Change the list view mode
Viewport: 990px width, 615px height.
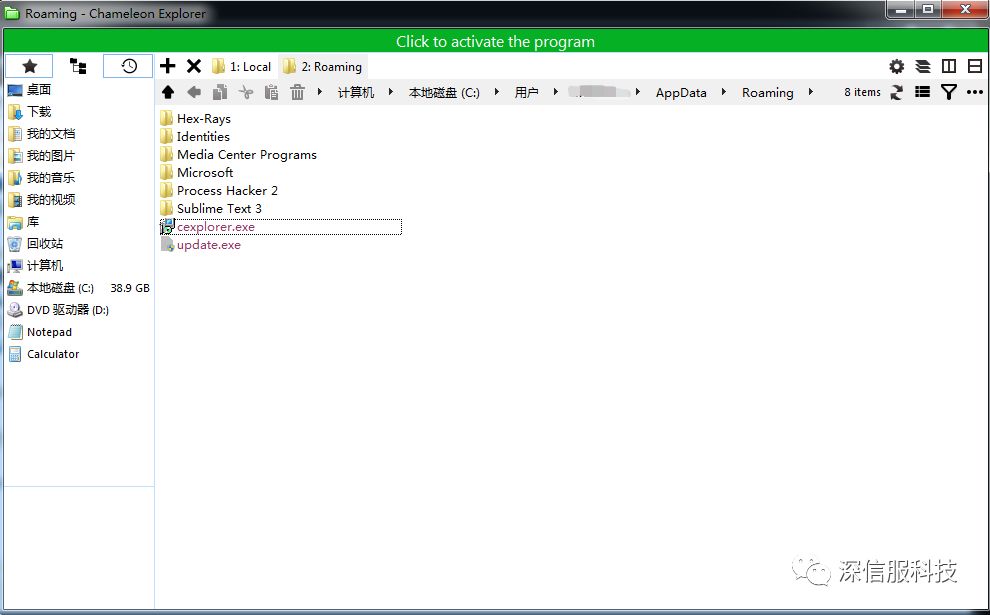click(x=922, y=92)
